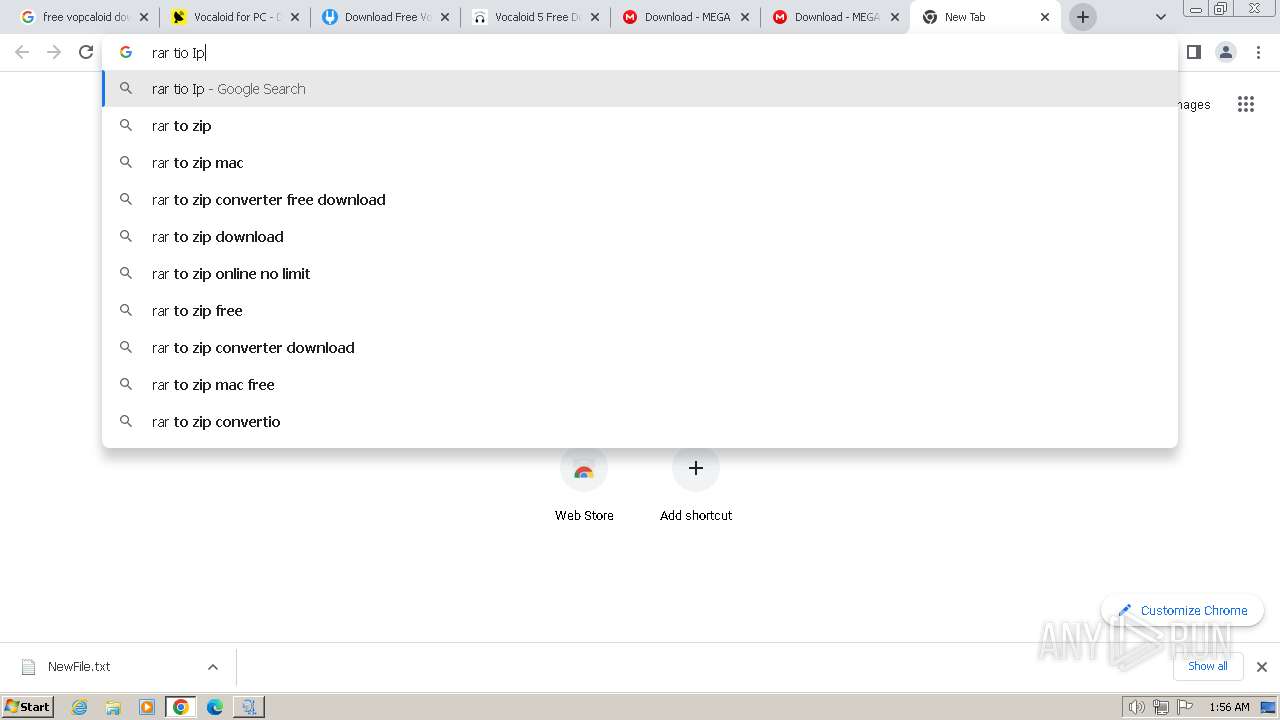Select 'rar to zip download' suggestion
Image resolution: width=1280 pixels, height=720 pixels.
pos(640,237)
